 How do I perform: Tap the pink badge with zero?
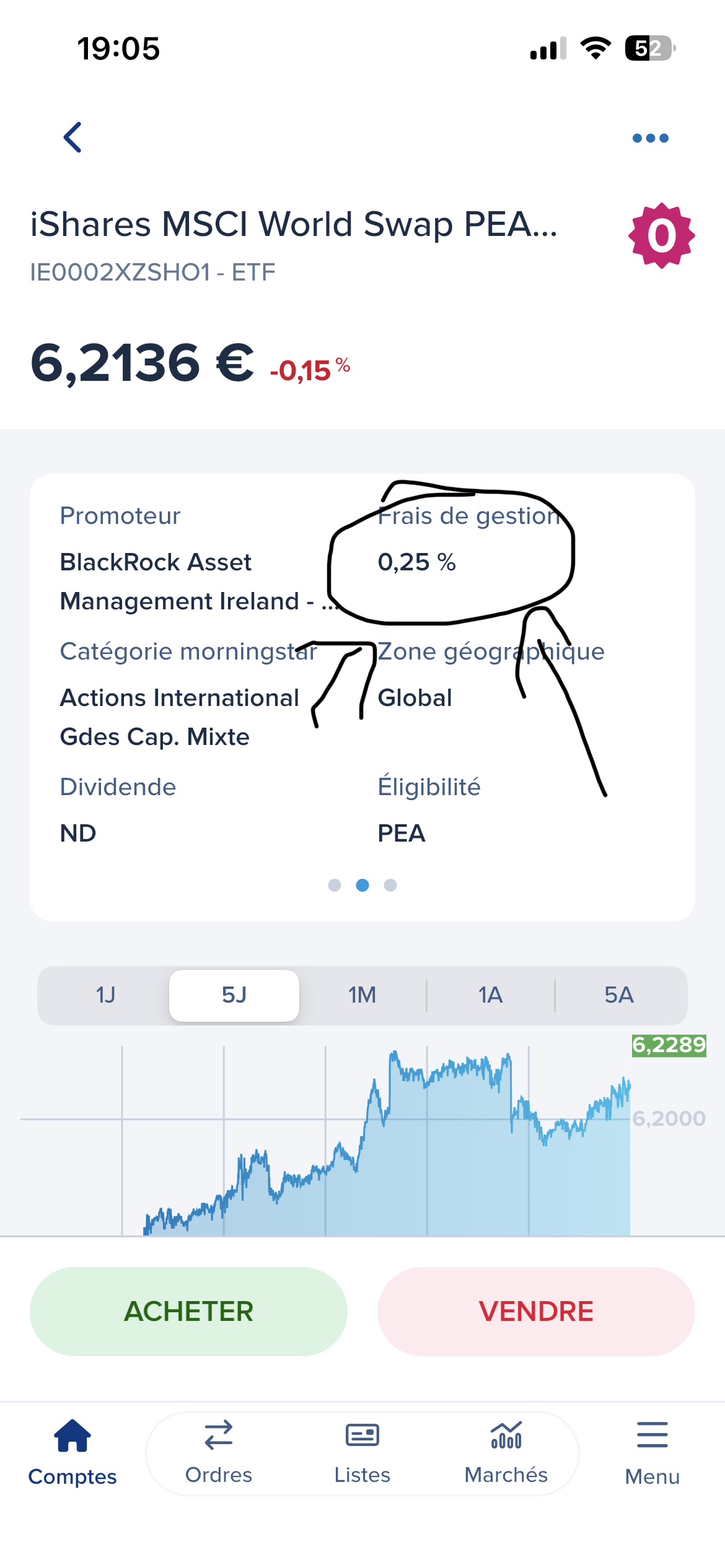tap(661, 236)
